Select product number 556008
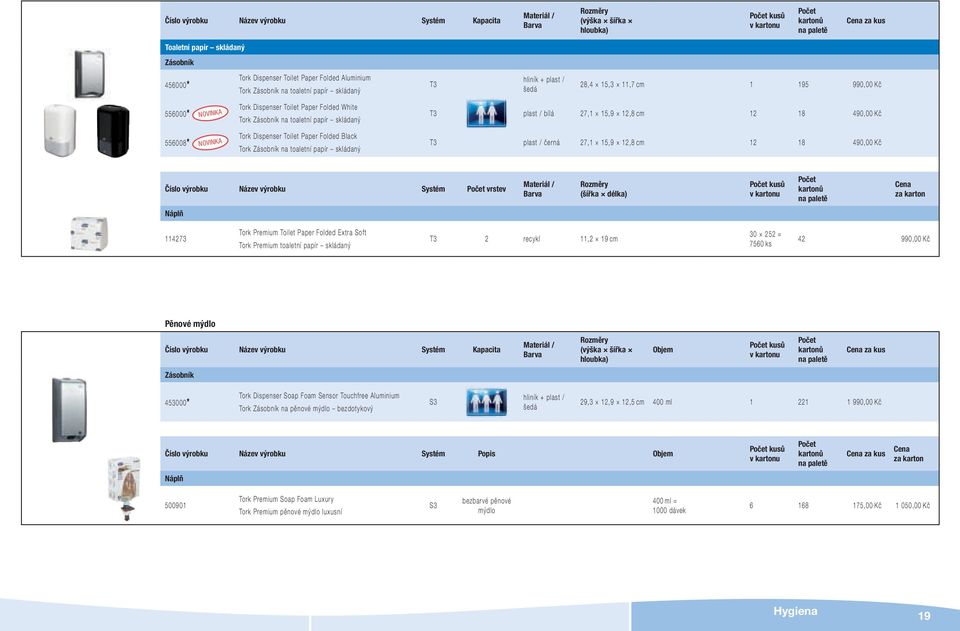Viewport: 960px width, 631px height. pyautogui.click(x=176, y=143)
